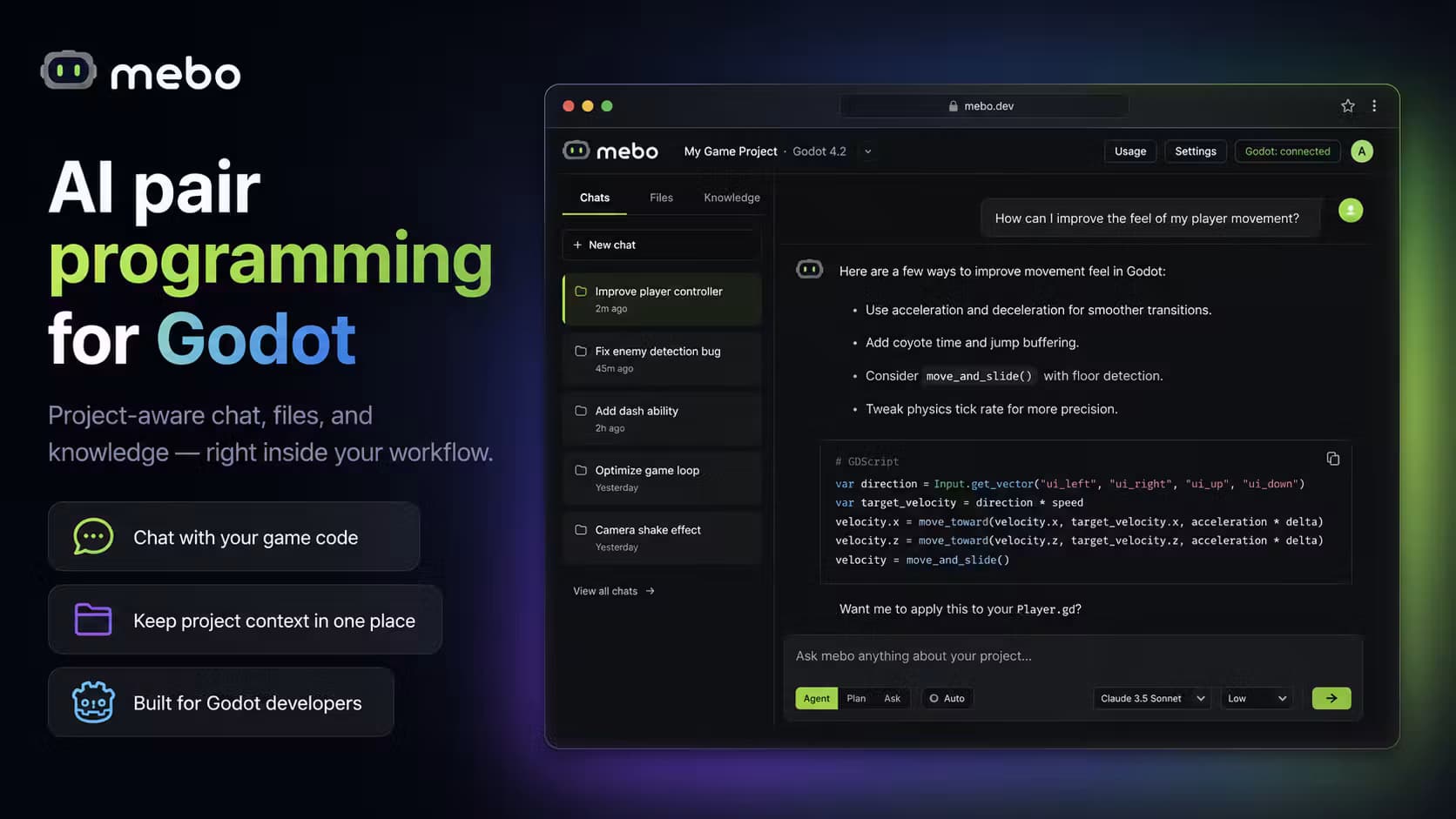The width and height of the screenshot is (1456, 819).
Task: Switch to the Chats tab
Action: click(x=595, y=198)
